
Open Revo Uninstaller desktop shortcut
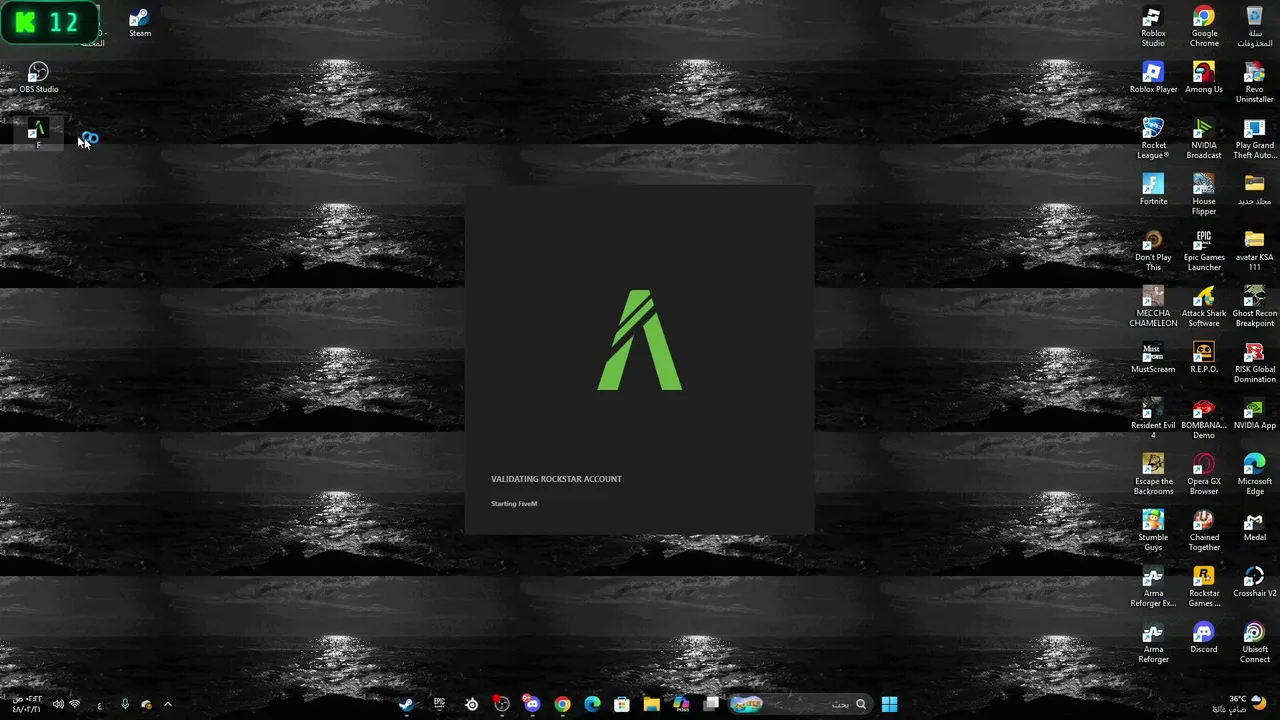click(x=1254, y=83)
